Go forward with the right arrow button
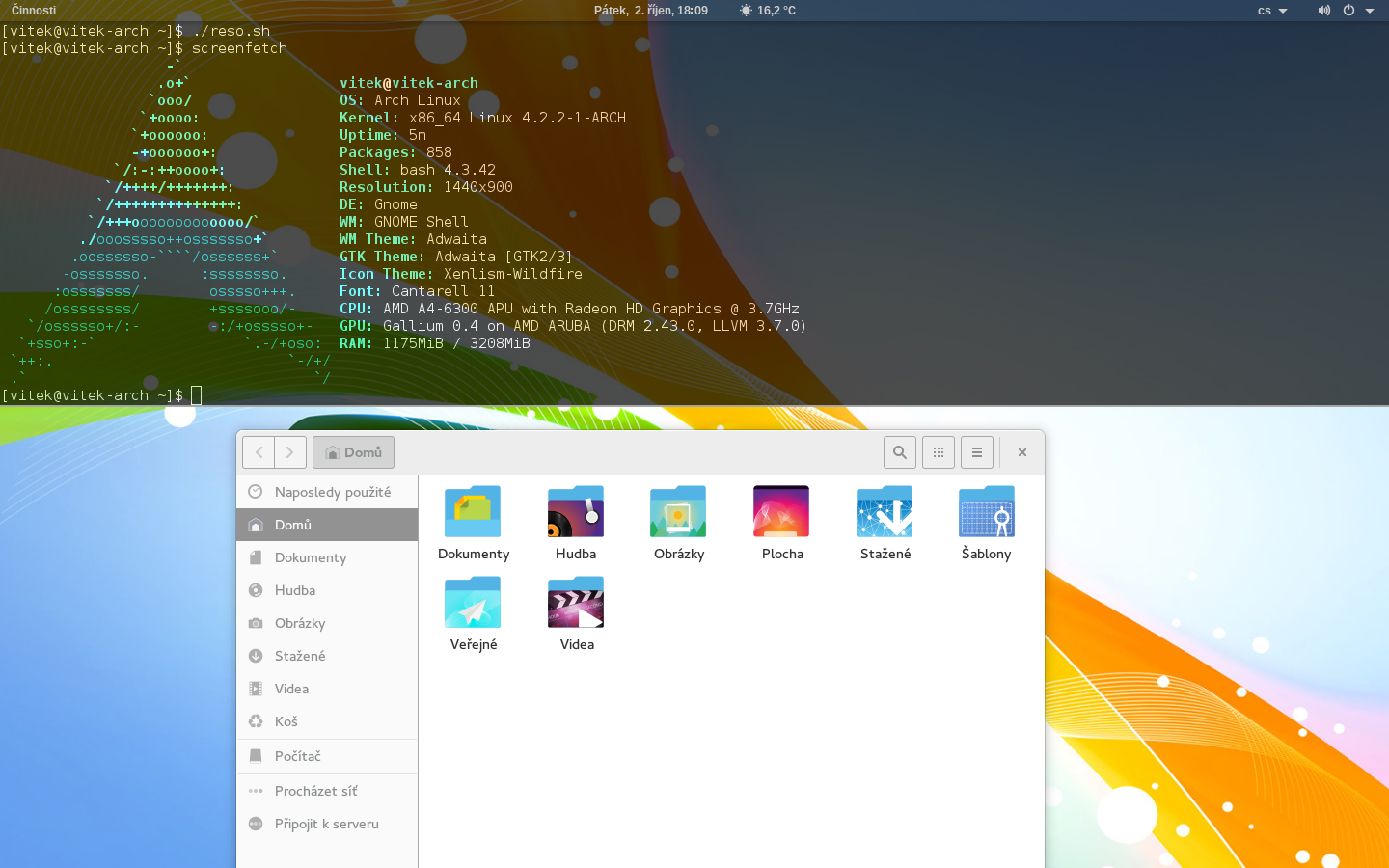1389x868 pixels. (x=290, y=452)
